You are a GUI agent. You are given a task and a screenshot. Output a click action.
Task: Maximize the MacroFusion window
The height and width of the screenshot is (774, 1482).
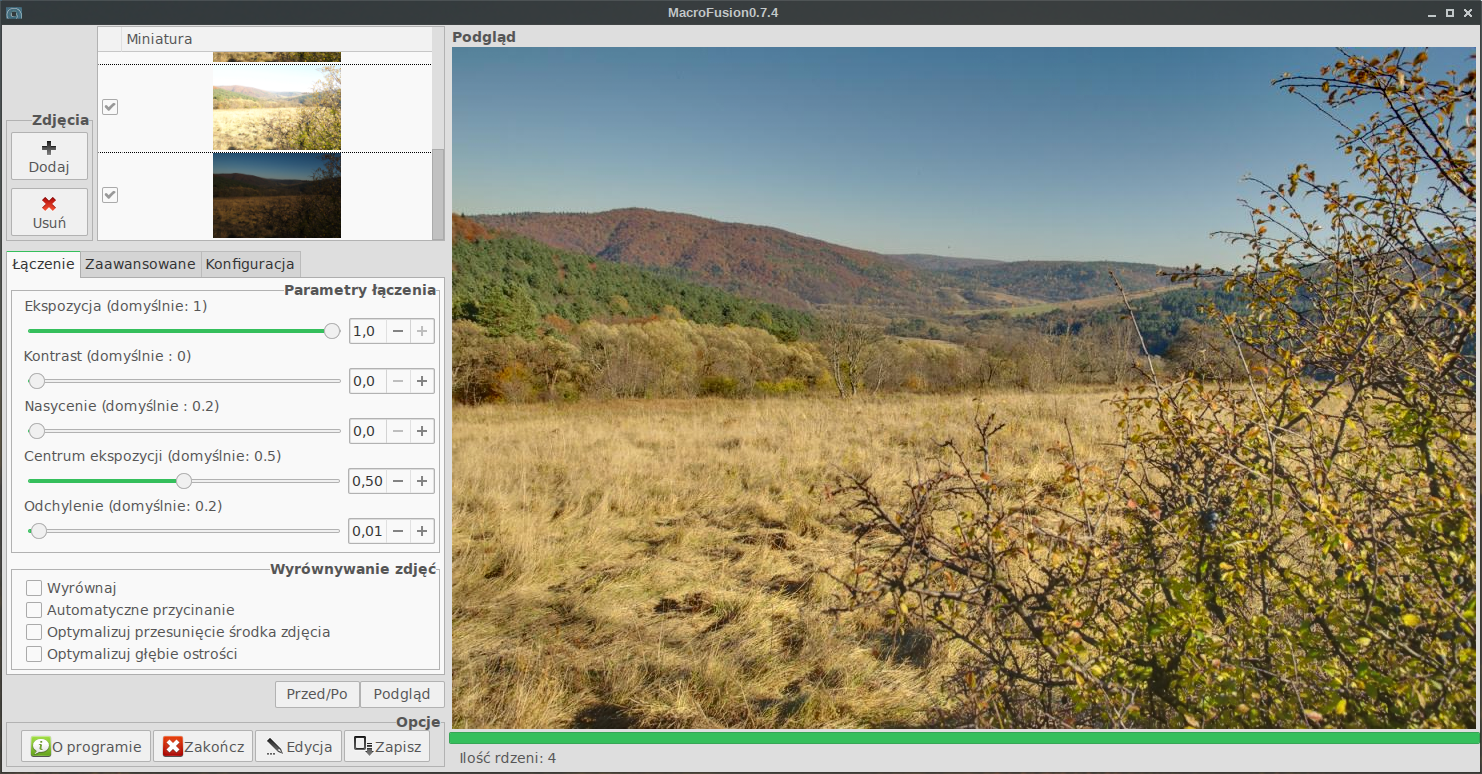[1450, 12]
